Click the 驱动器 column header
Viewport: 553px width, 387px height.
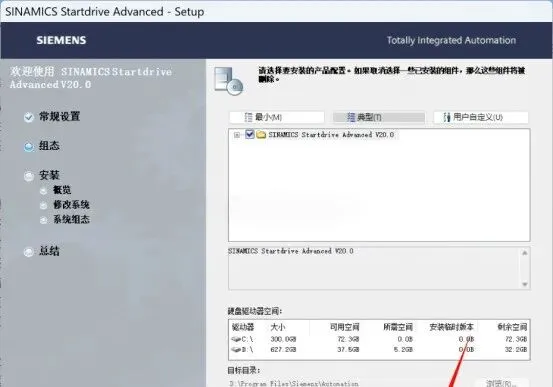(x=243, y=327)
